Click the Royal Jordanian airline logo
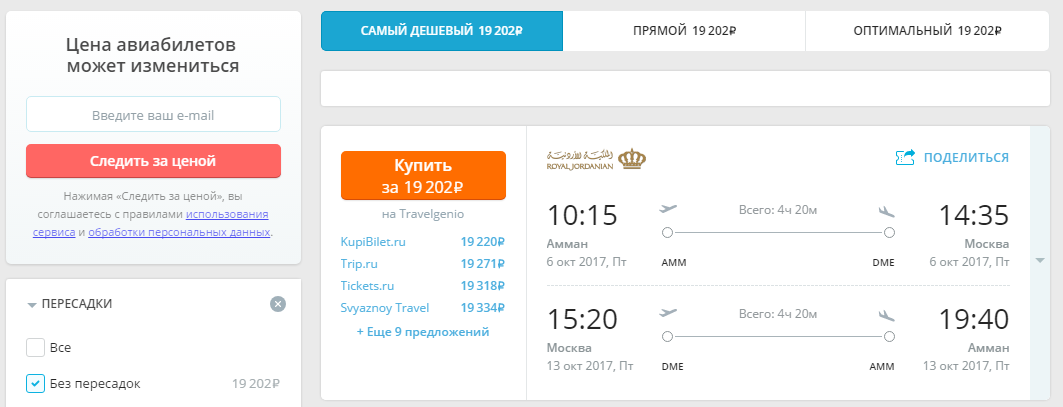The height and width of the screenshot is (407, 1063). 596,159
